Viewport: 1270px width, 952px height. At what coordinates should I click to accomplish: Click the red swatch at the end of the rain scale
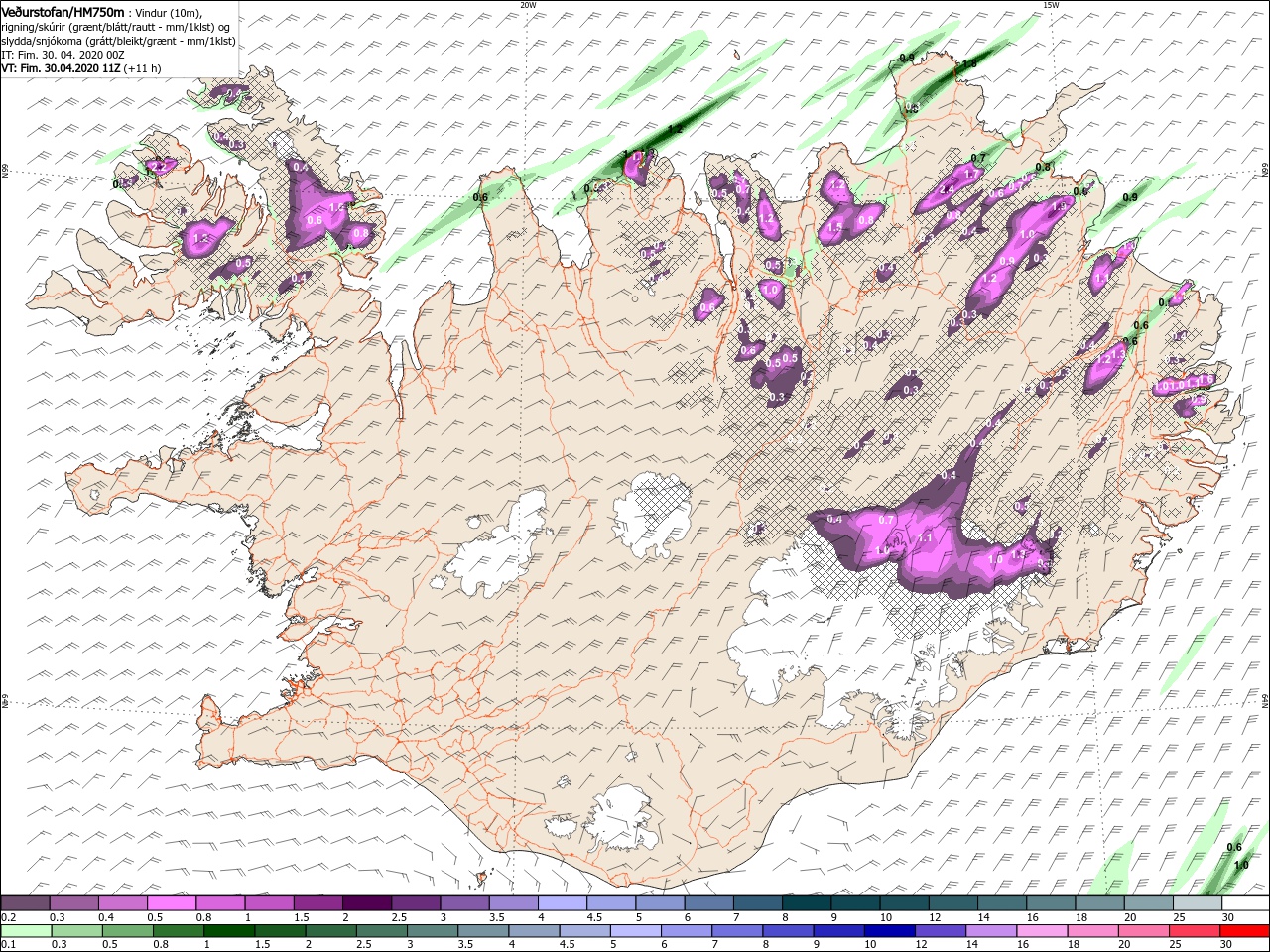tap(1244, 931)
